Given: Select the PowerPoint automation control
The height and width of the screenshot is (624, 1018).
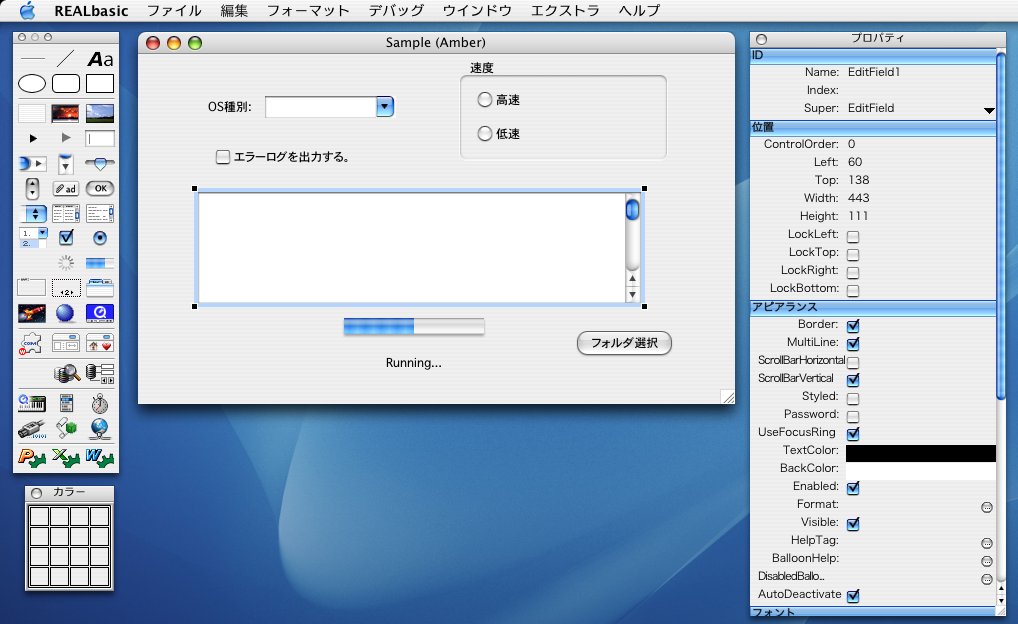Looking at the screenshot, I should 32,458.
